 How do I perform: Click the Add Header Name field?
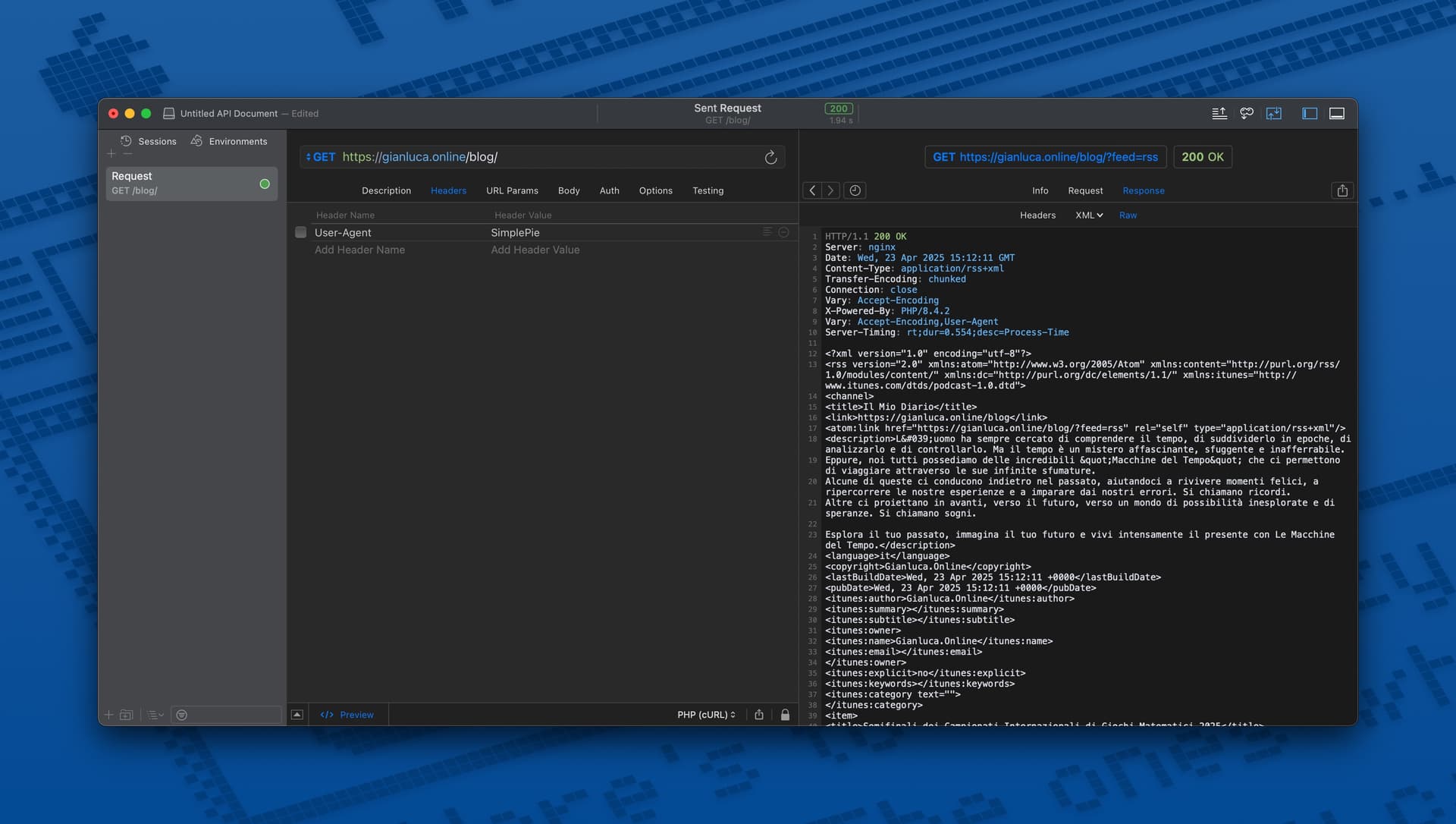(359, 250)
